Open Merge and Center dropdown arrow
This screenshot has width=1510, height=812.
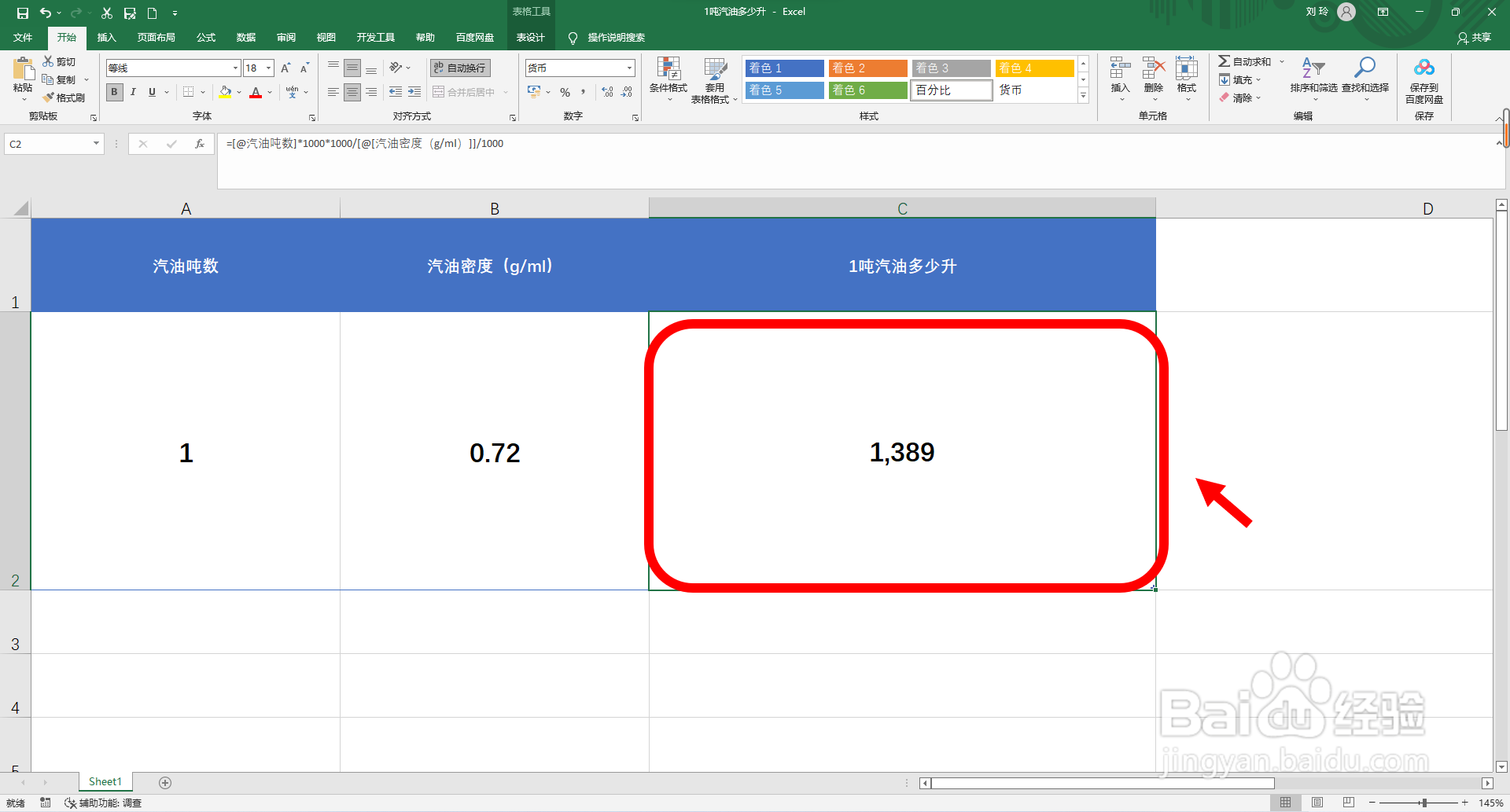(x=506, y=92)
